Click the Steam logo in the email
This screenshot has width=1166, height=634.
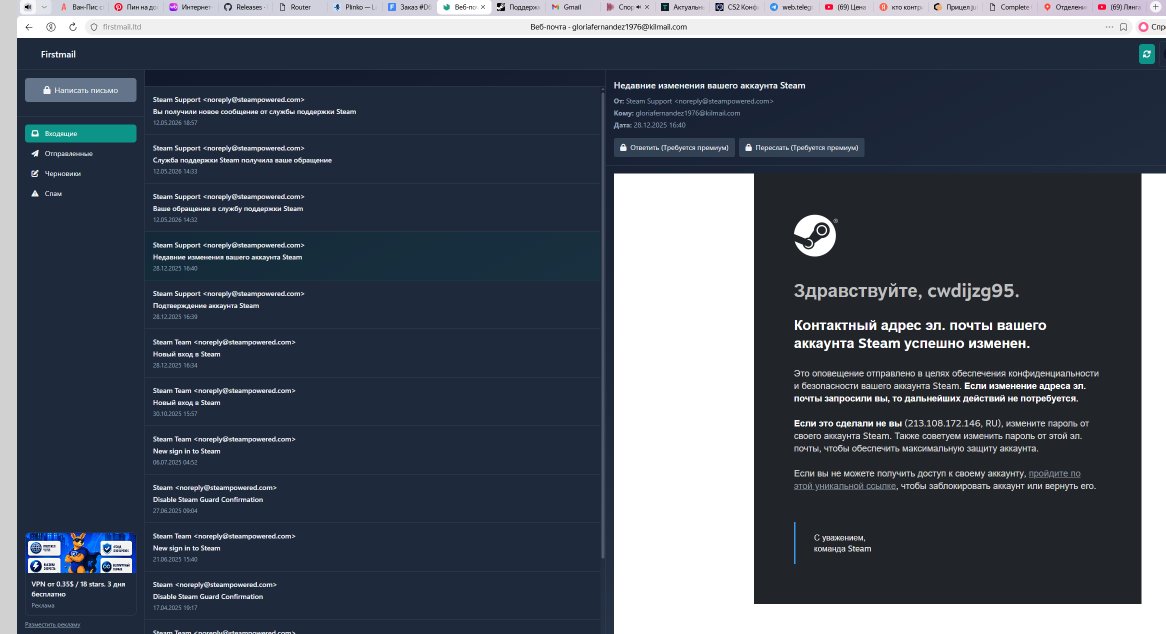click(815, 236)
